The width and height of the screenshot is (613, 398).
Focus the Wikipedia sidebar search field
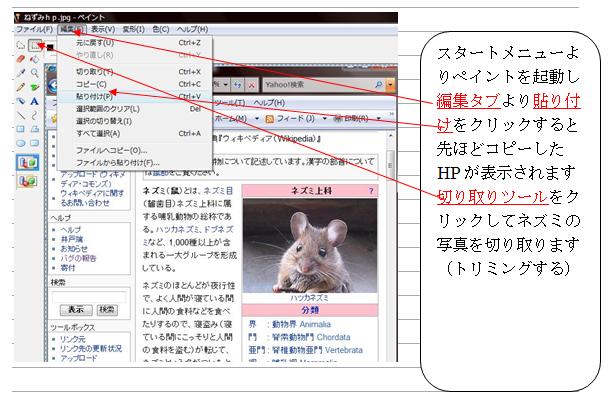(89, 298)
